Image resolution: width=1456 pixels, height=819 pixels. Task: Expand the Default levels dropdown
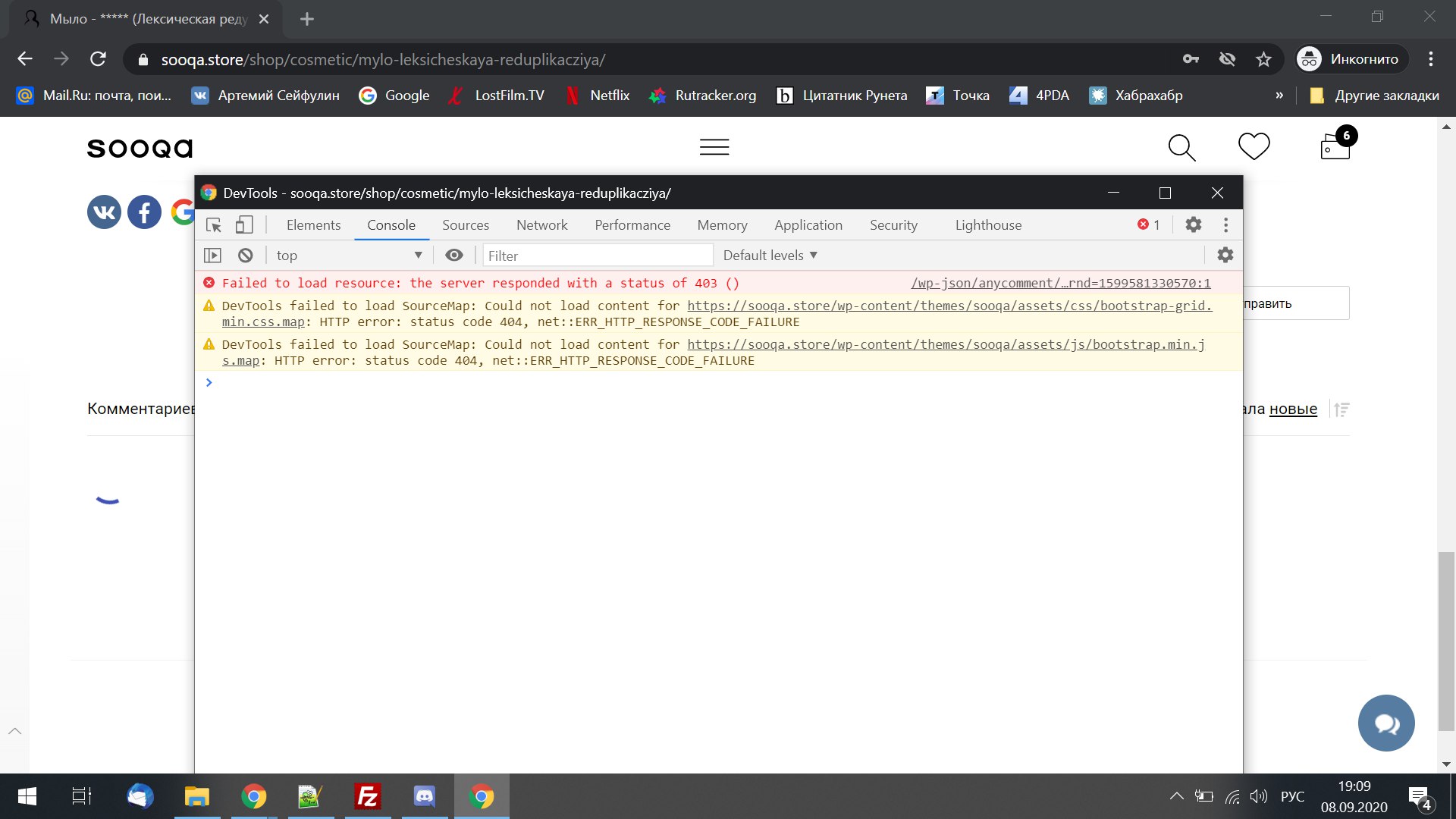770,256
